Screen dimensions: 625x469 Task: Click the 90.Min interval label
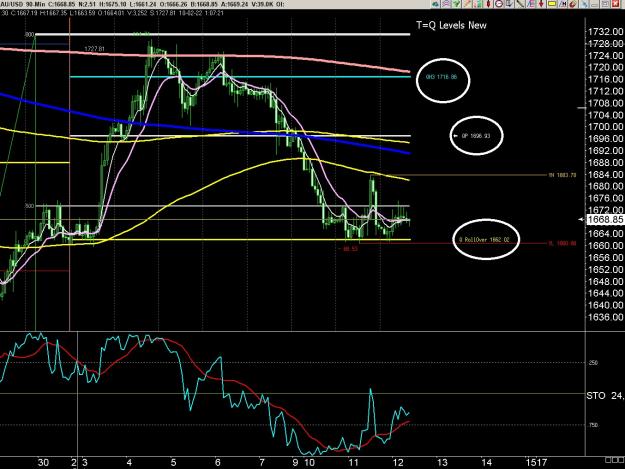click(35, 4)
